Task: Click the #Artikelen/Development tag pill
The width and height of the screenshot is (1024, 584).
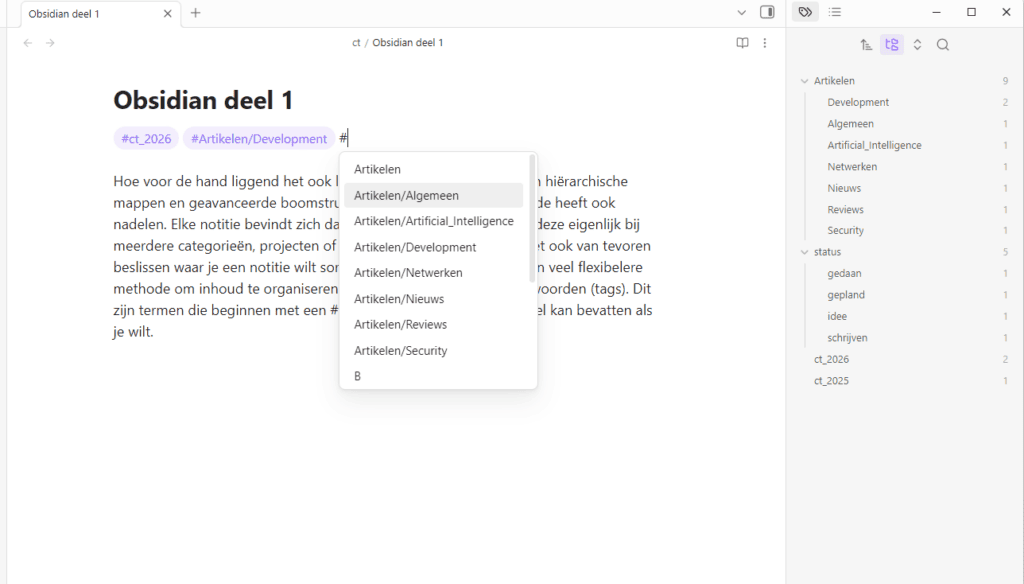Action: click(x=259, y=138)
